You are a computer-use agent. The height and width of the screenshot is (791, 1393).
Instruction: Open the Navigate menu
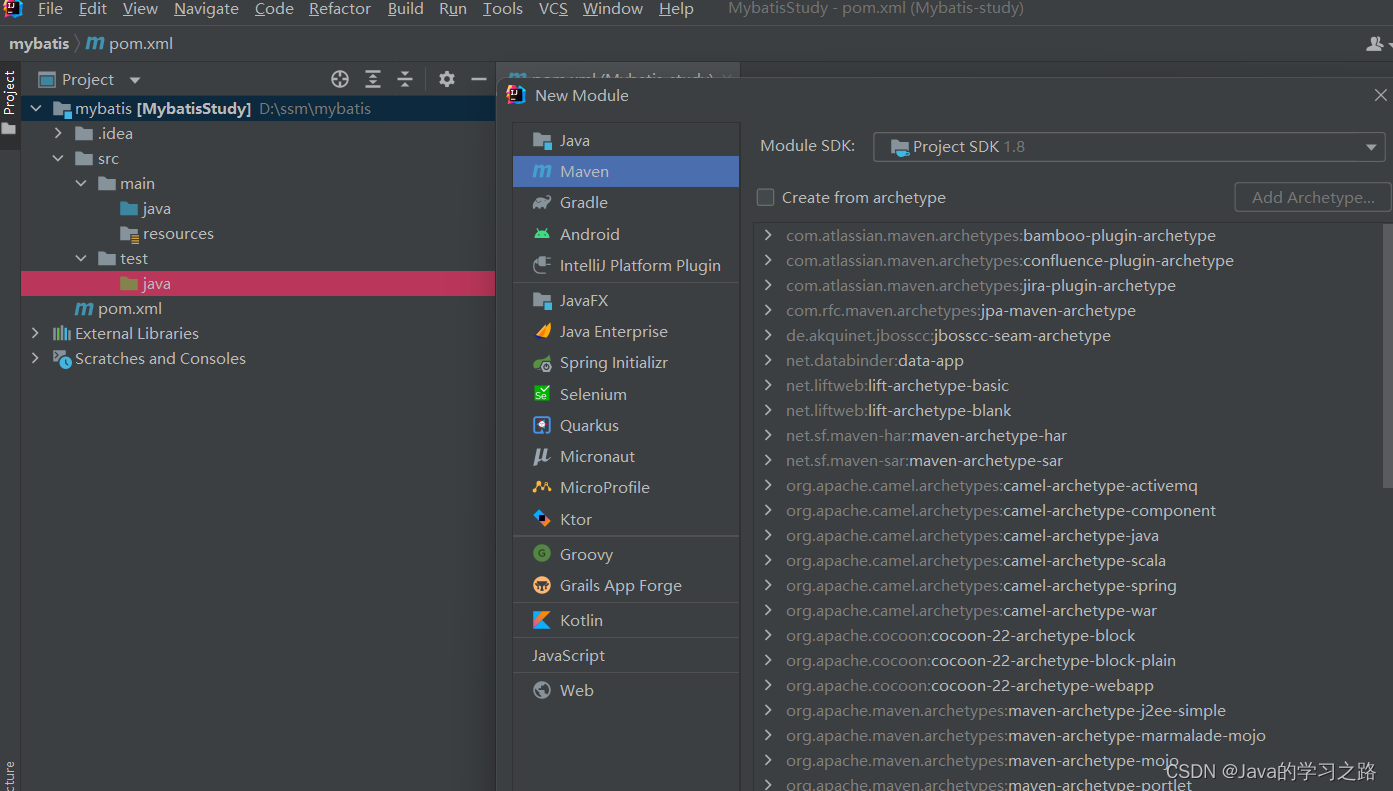coord(206,9)
